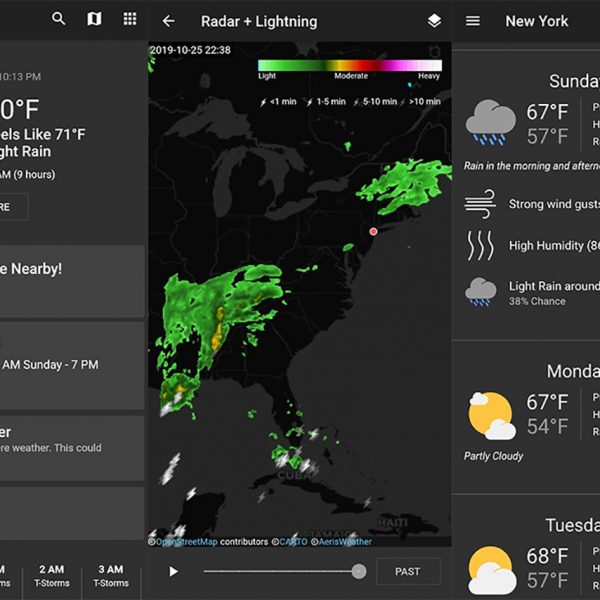Screen dimensions: 600x600
Task: Open the AerisWeather attribution link
Action: click(345, 542)
